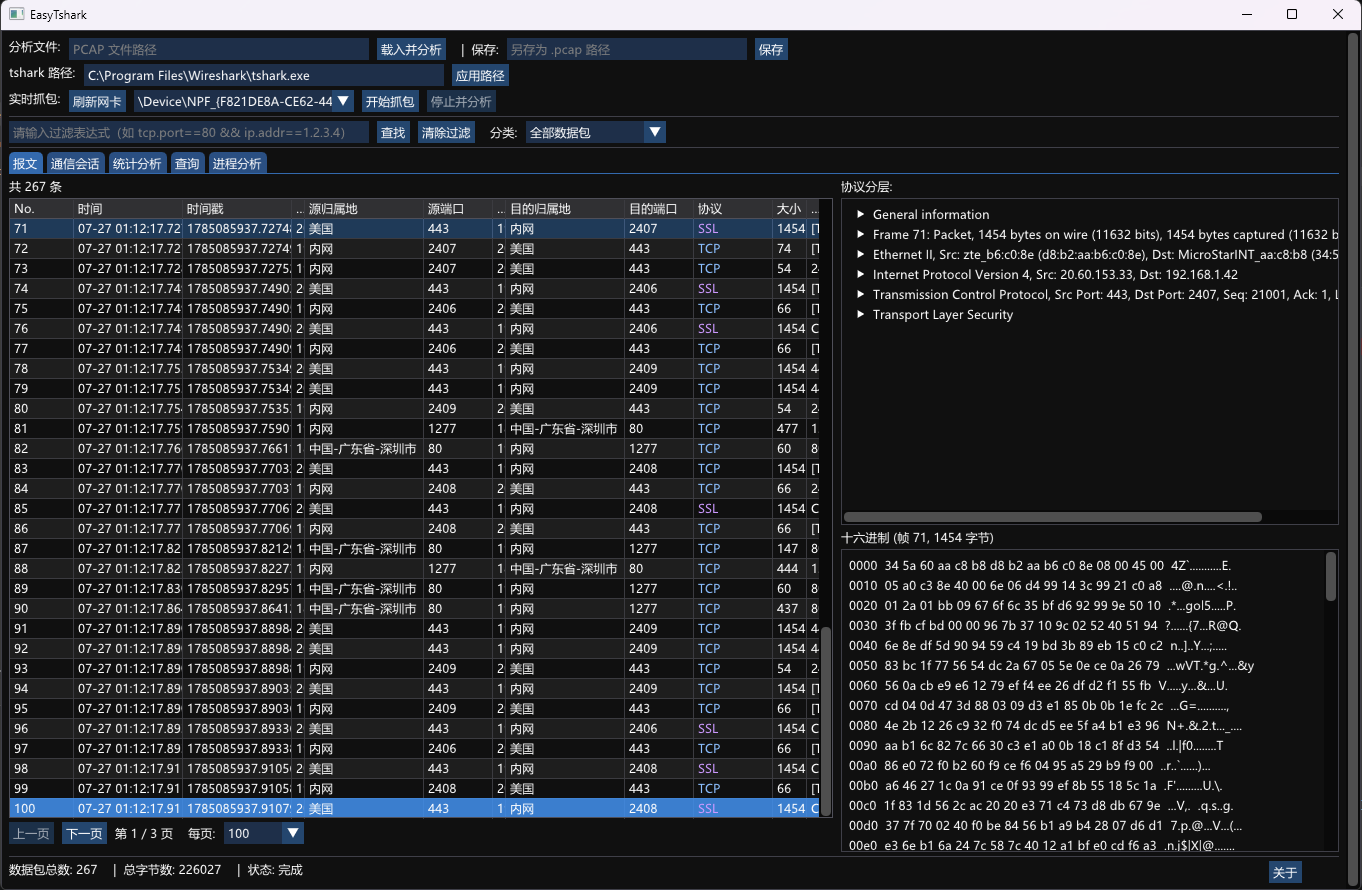The width and height of the screenshot is (1362, 890).
Task: Go to next page with 下一页
Action: click(84, 833)
